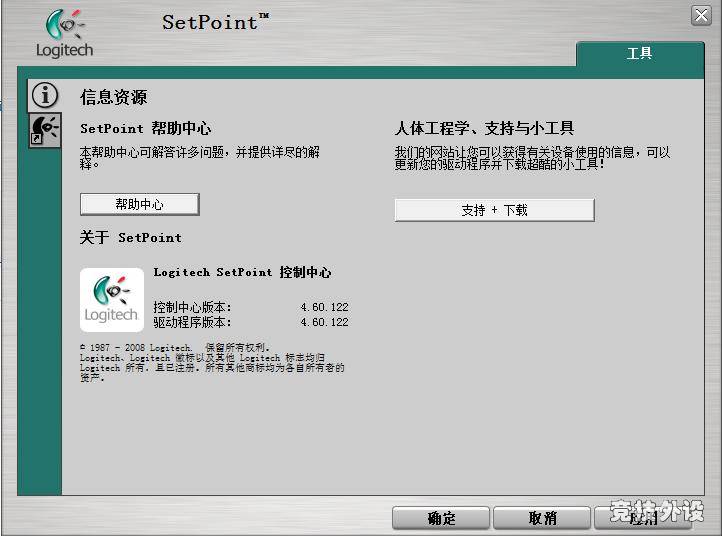Click the Logitech logo in the About section
Screen dimensions: 722x536
tap(111, 300)
